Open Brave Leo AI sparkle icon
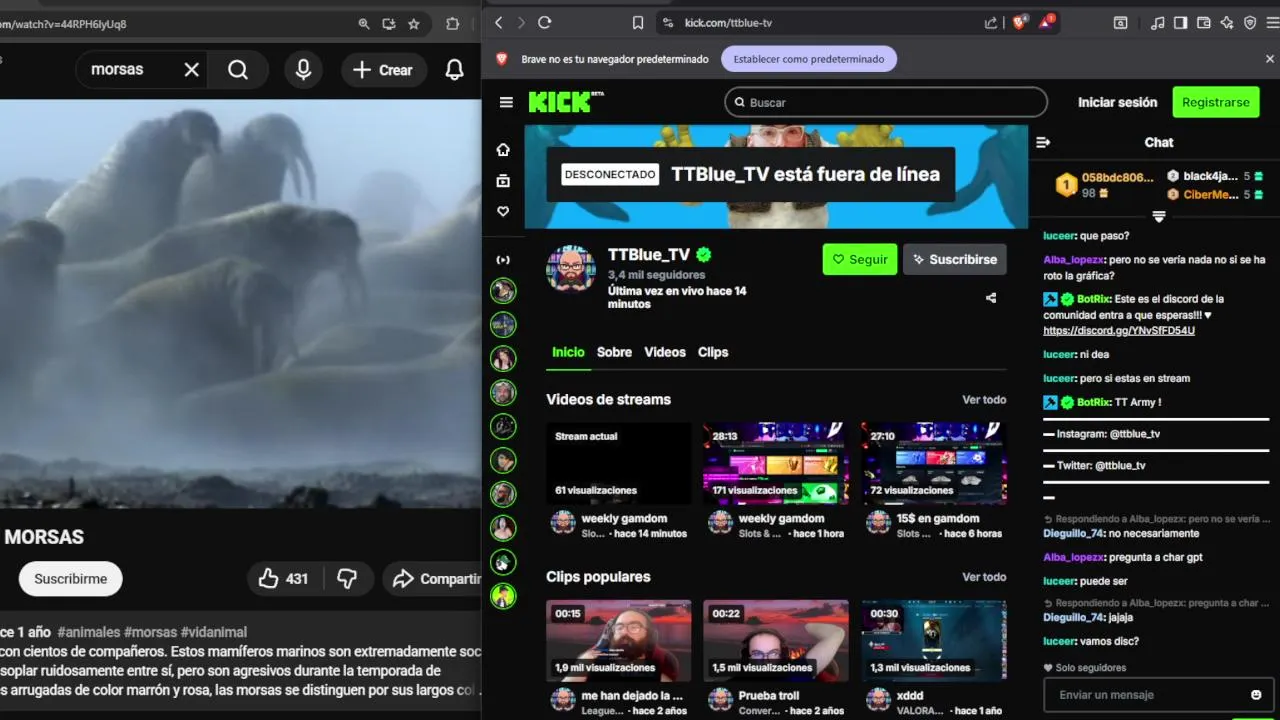Viewport: 1280px width, 720px height. tap(1227, 23)
